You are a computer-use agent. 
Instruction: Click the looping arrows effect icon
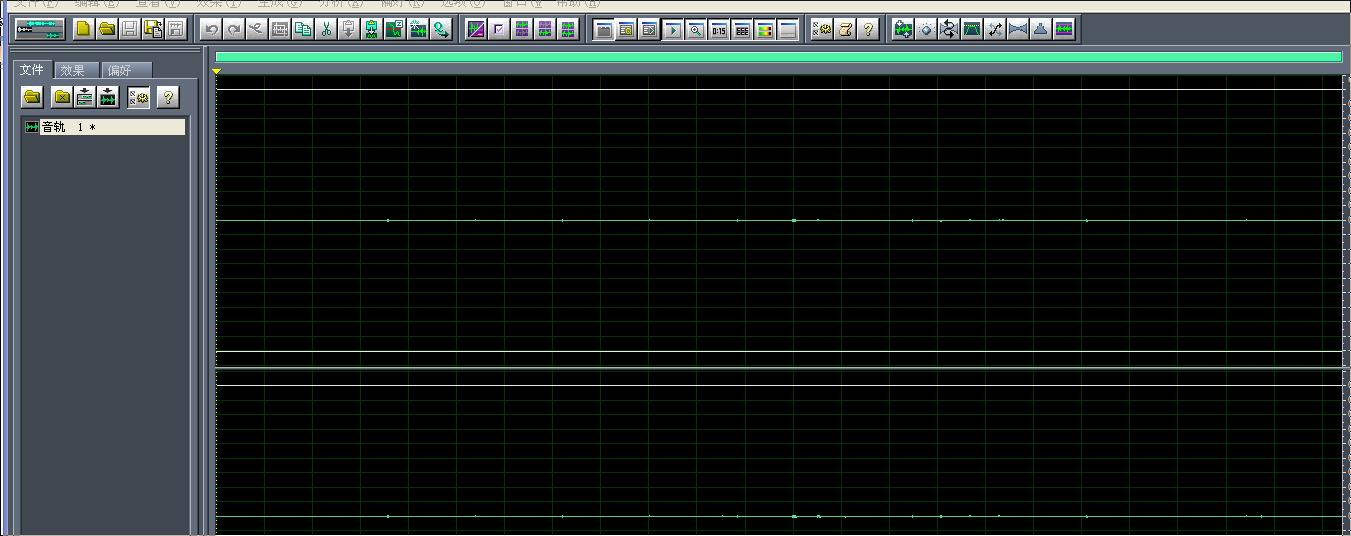[x=949, y=29]
